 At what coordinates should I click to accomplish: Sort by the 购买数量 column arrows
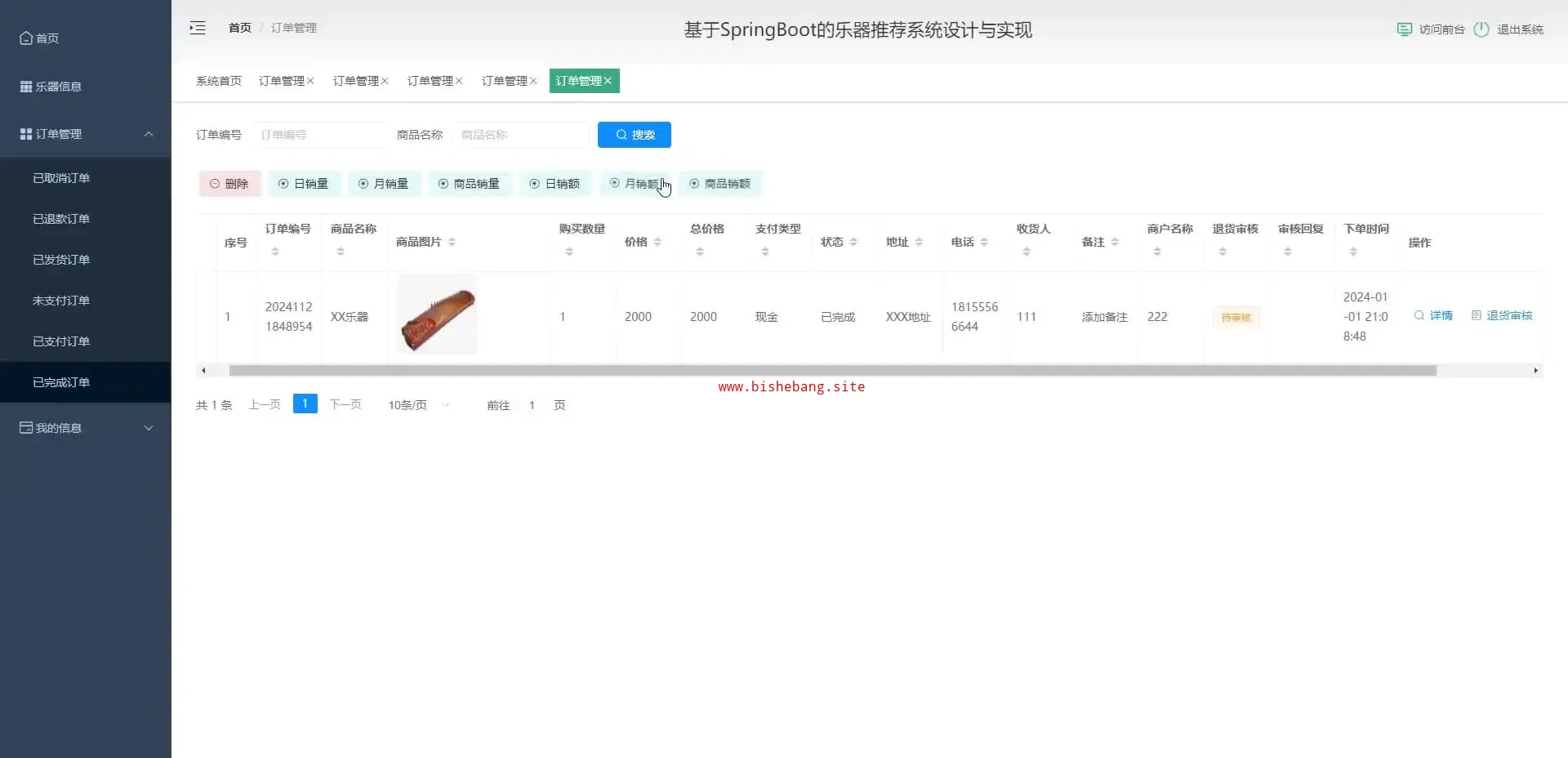pos(569,252)
